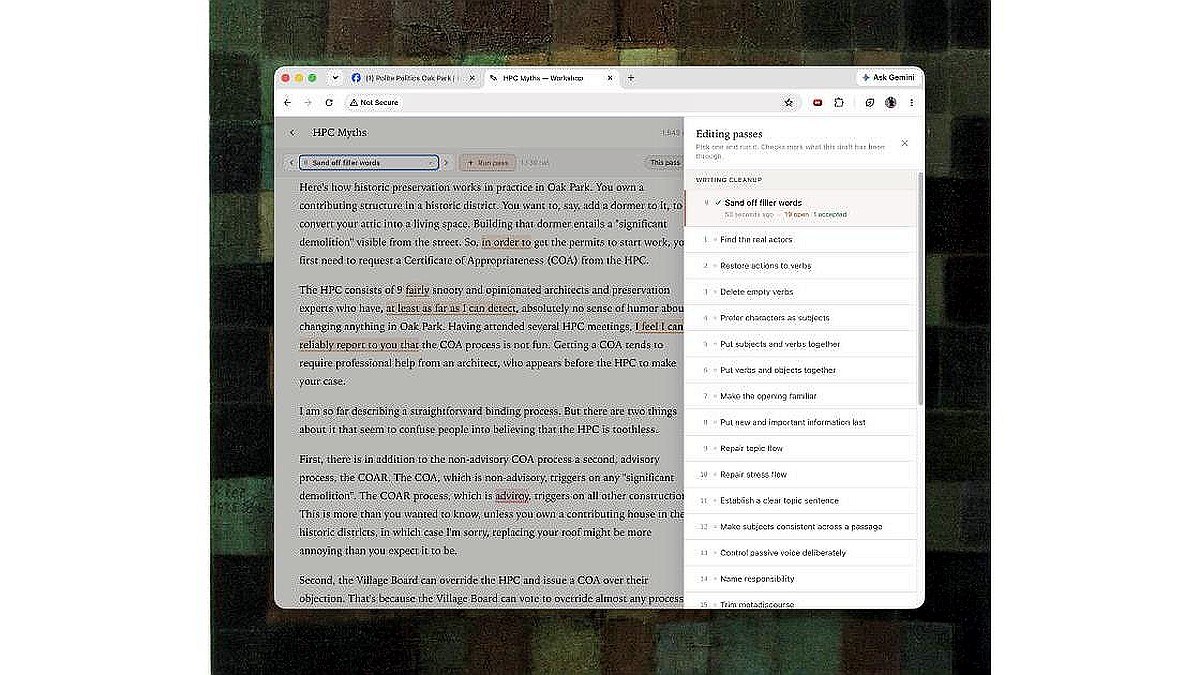Screen dimensions: 1200x675
Task: Click highlighted word "fairly" in the draft
Action: (417, 290)
